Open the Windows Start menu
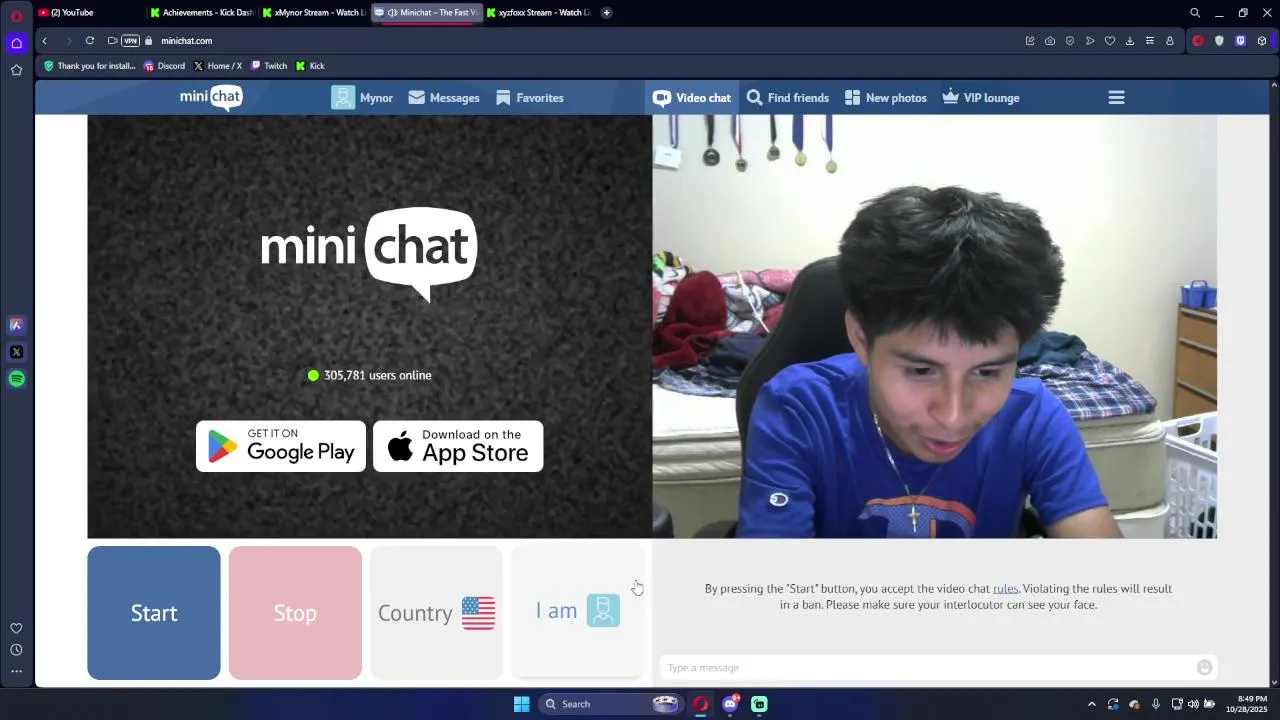 click(x=521, y=704)
